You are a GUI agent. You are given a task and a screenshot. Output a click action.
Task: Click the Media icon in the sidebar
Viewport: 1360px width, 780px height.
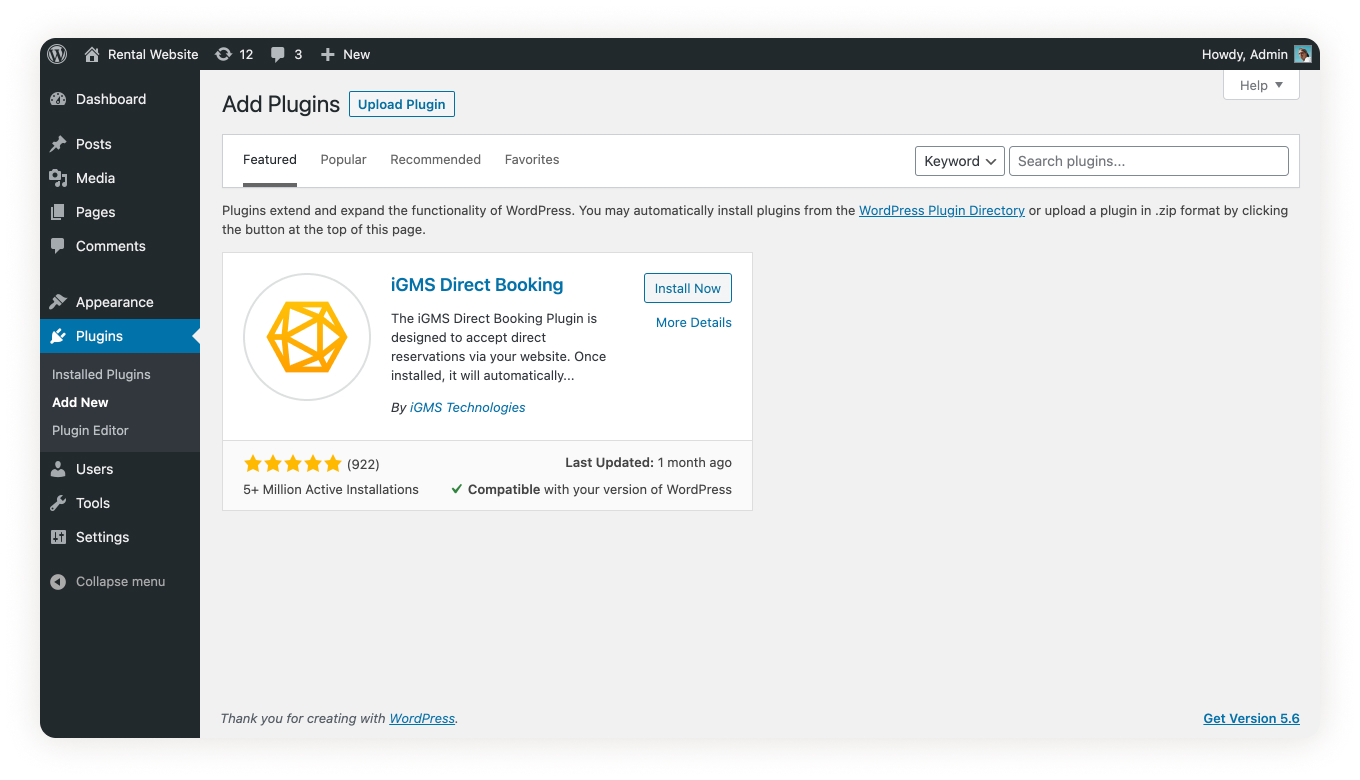58,178
